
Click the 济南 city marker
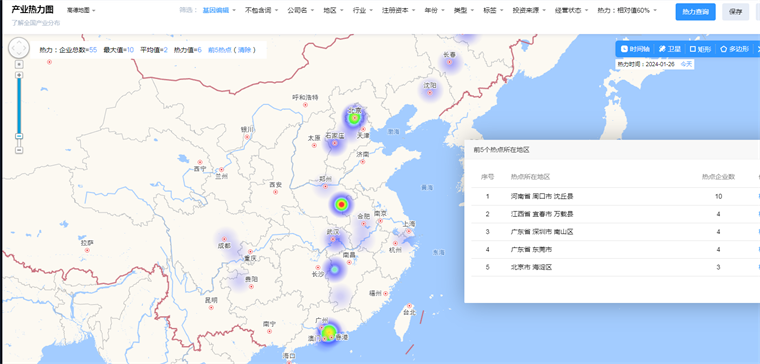point(363,161)
